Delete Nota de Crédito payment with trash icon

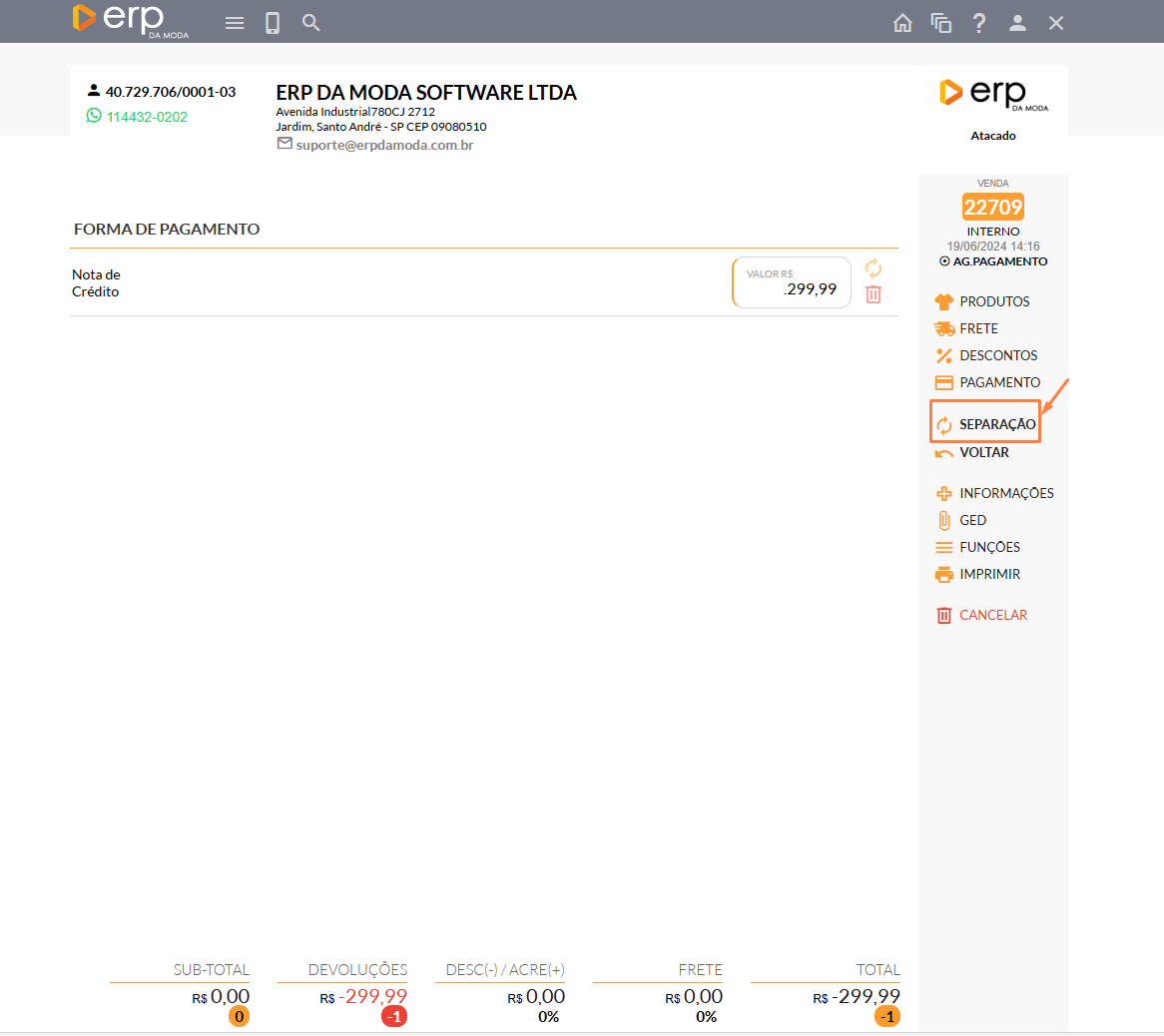(x=873, y=294)
